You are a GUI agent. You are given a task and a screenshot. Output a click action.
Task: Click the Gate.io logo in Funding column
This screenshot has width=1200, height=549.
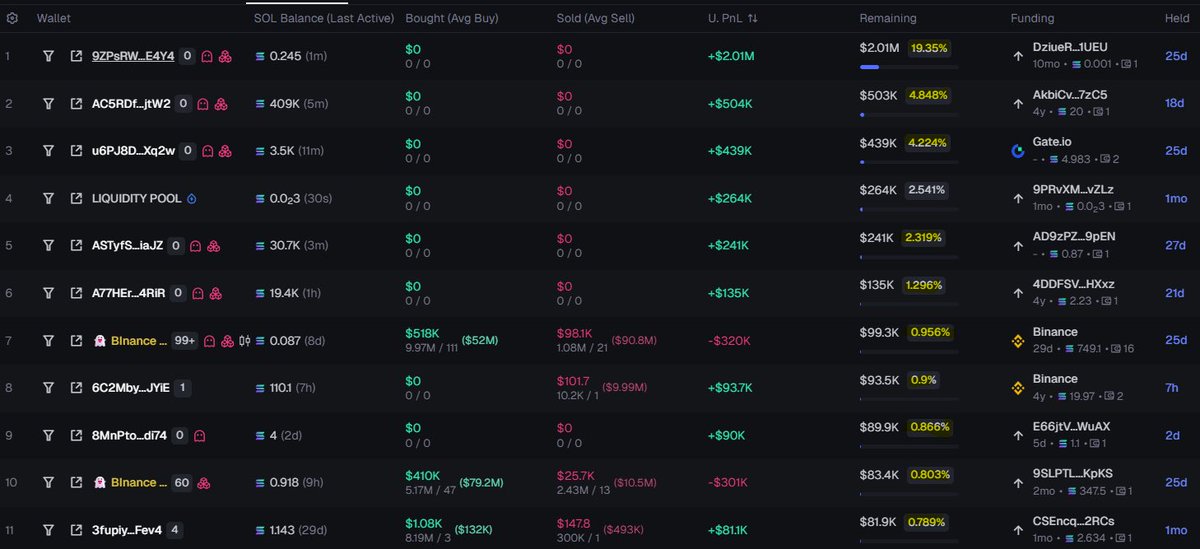[1018, 151]
